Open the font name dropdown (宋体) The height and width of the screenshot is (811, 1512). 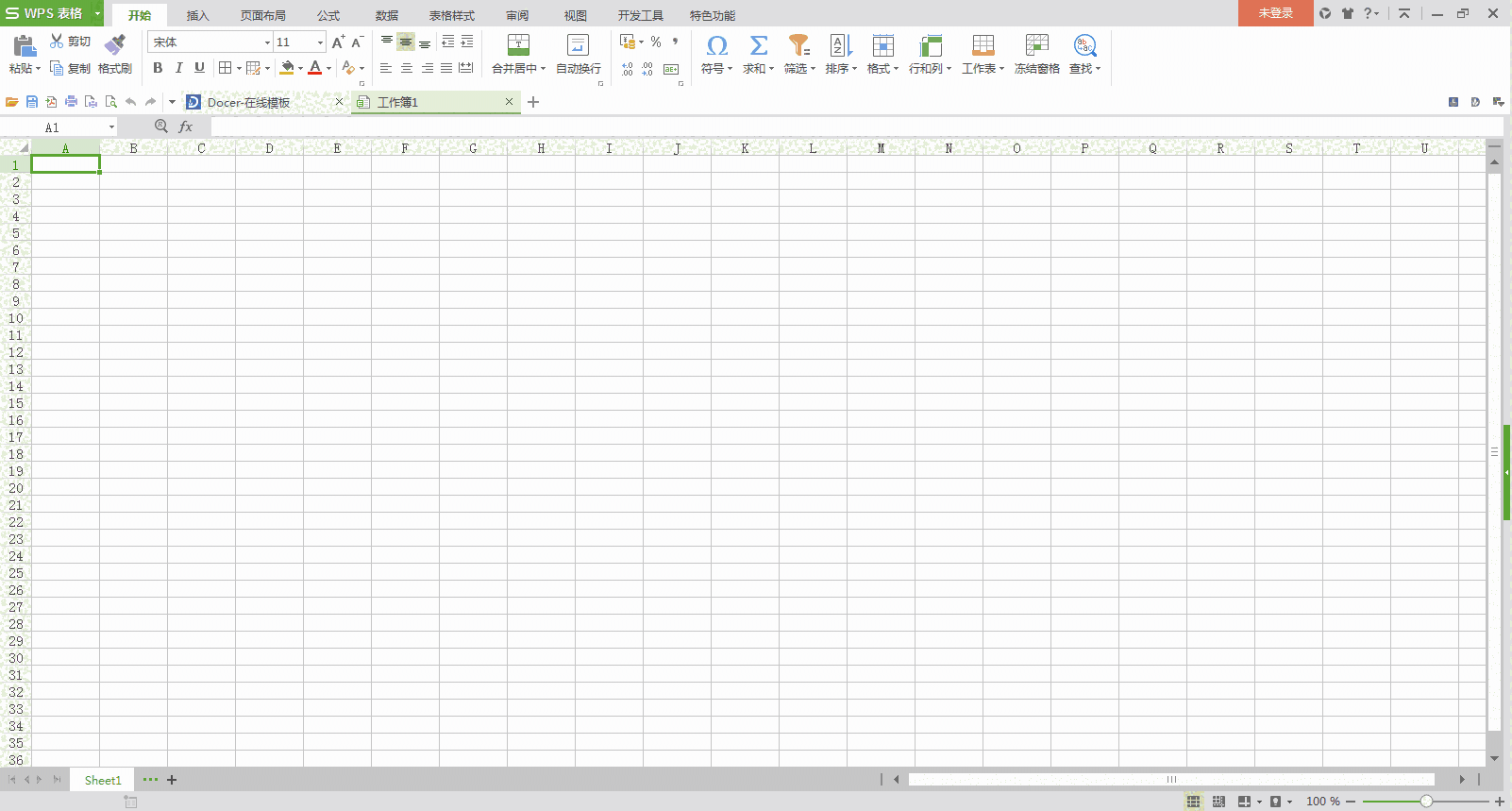267,42
